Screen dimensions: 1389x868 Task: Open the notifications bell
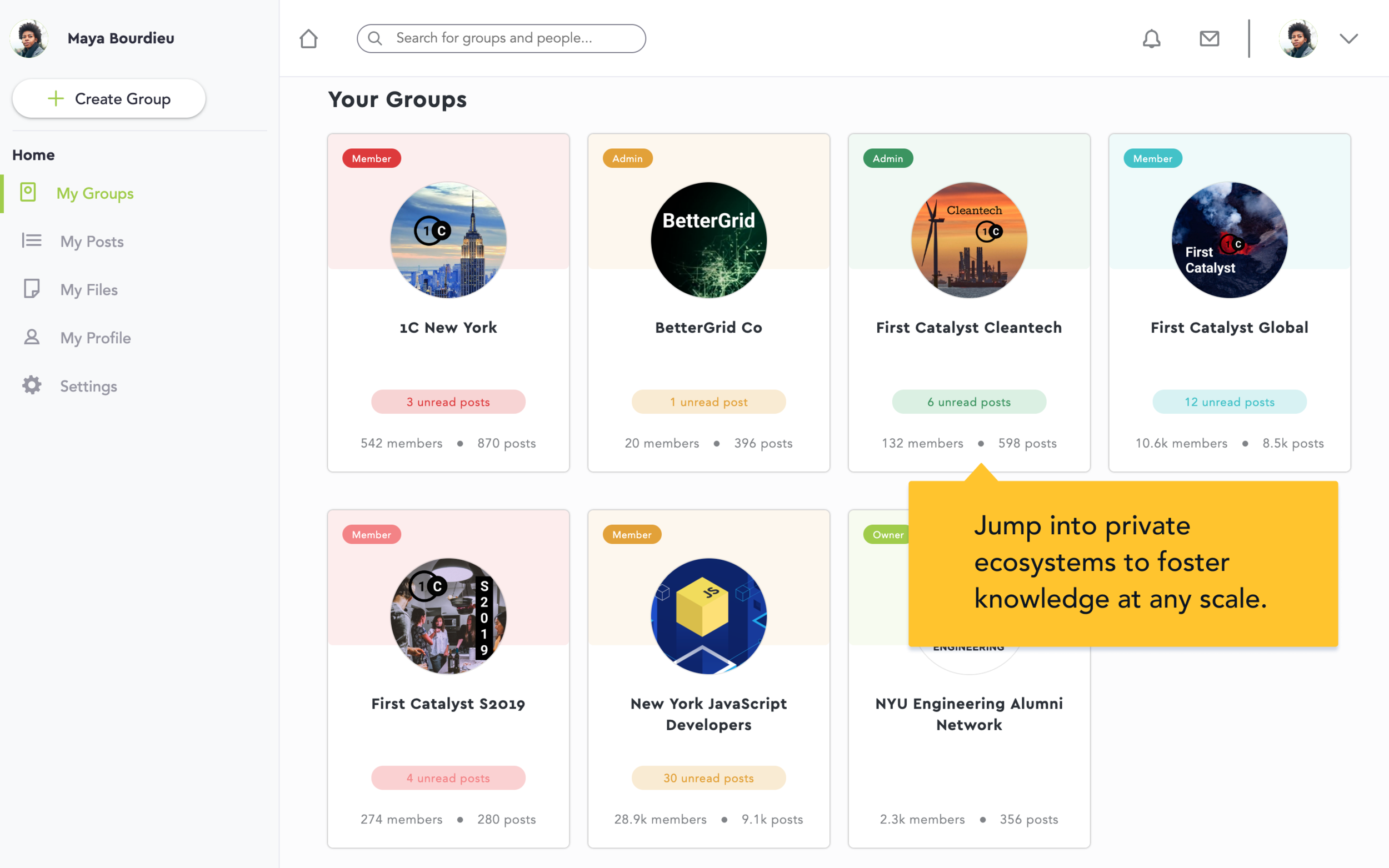click(1151, 38)
